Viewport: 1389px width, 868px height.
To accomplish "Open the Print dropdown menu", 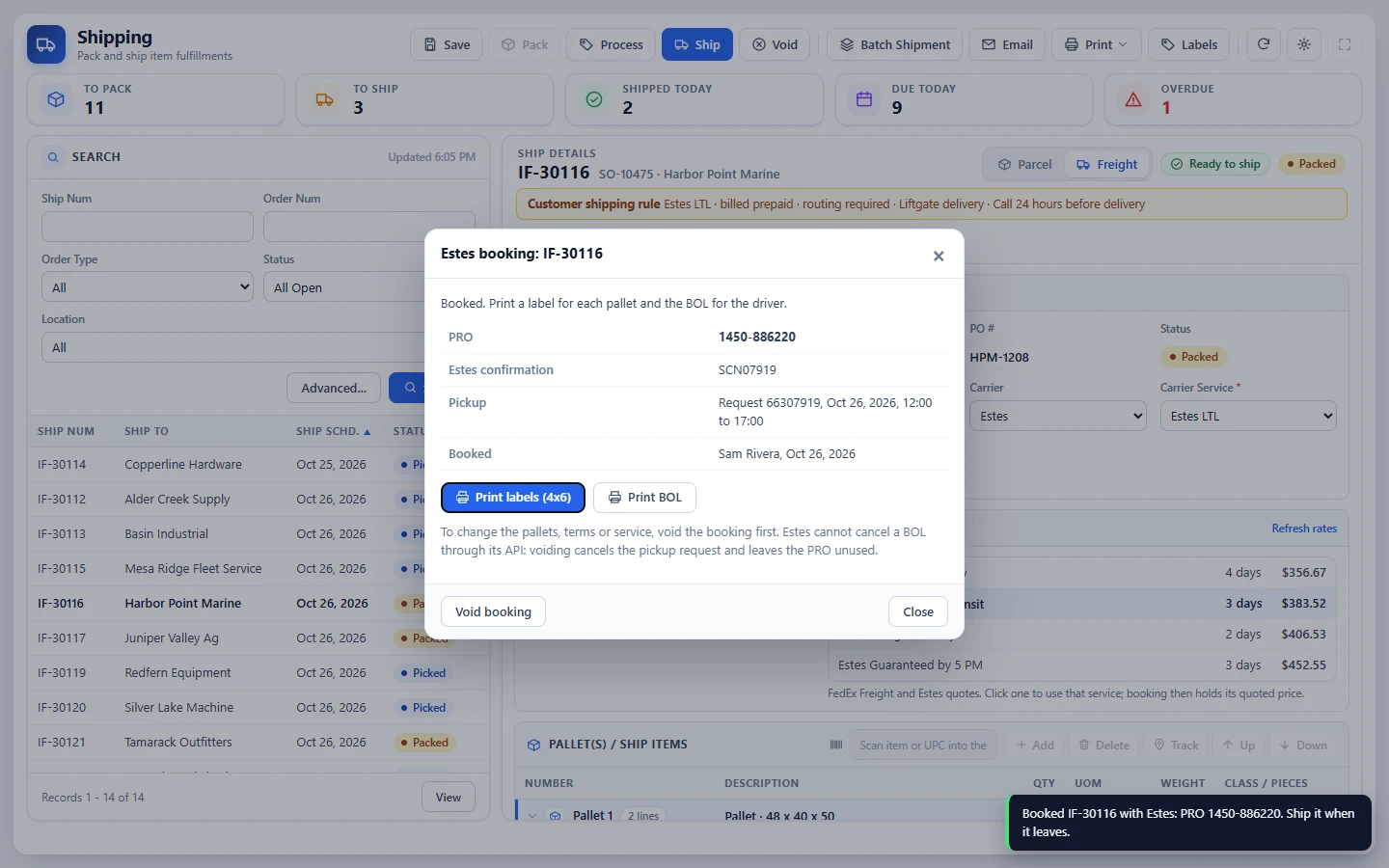I will [1097, 44].
